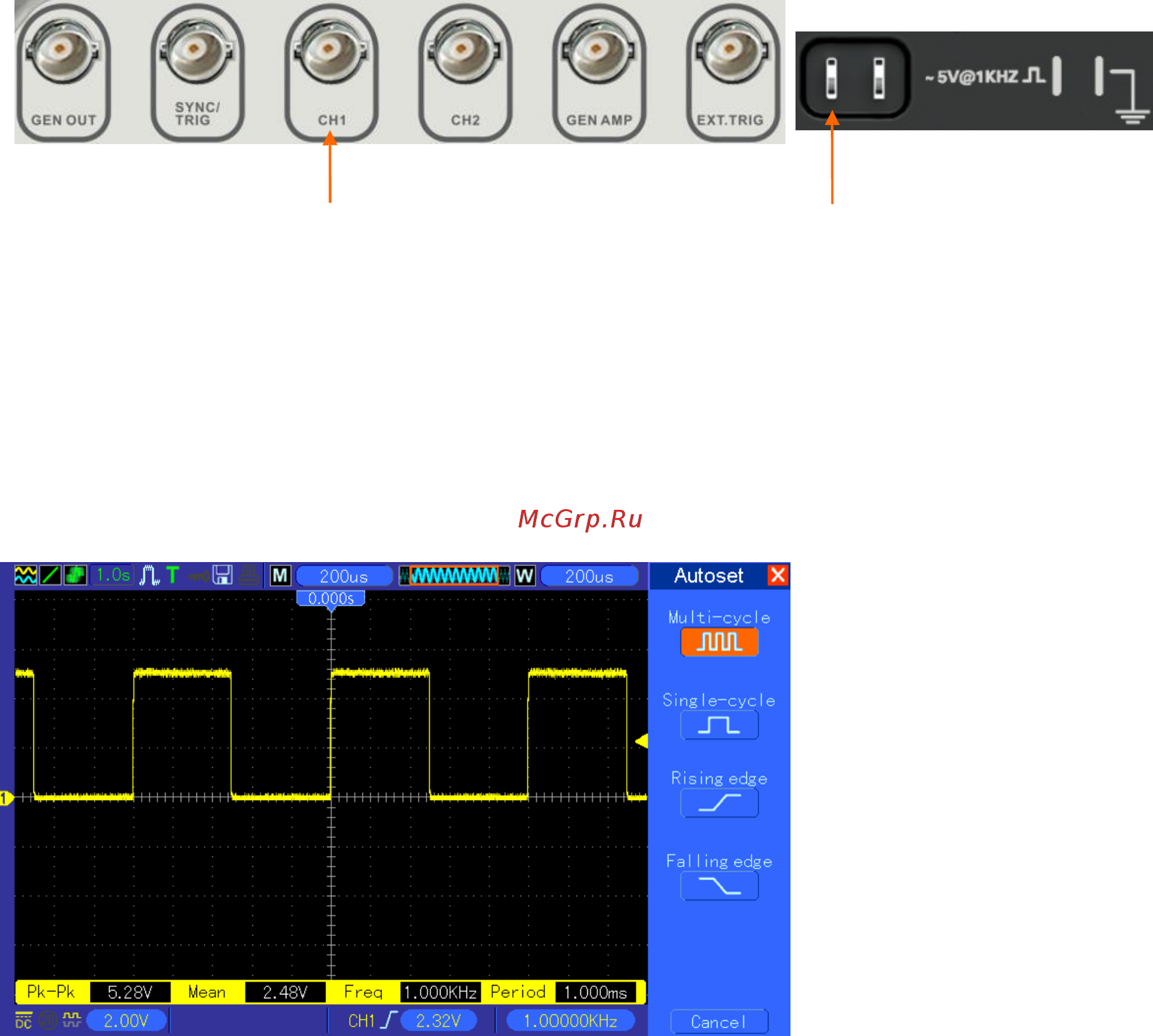The image size is (1153, 1036).
Task: Select the Multi-cycle autoset option
Action: (x=719, y=642)
